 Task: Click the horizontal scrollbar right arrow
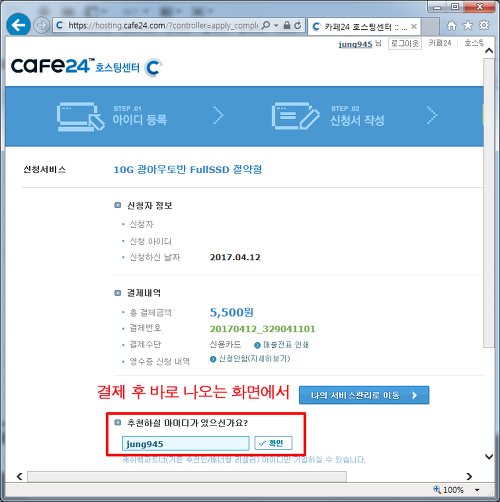point(469,476)
